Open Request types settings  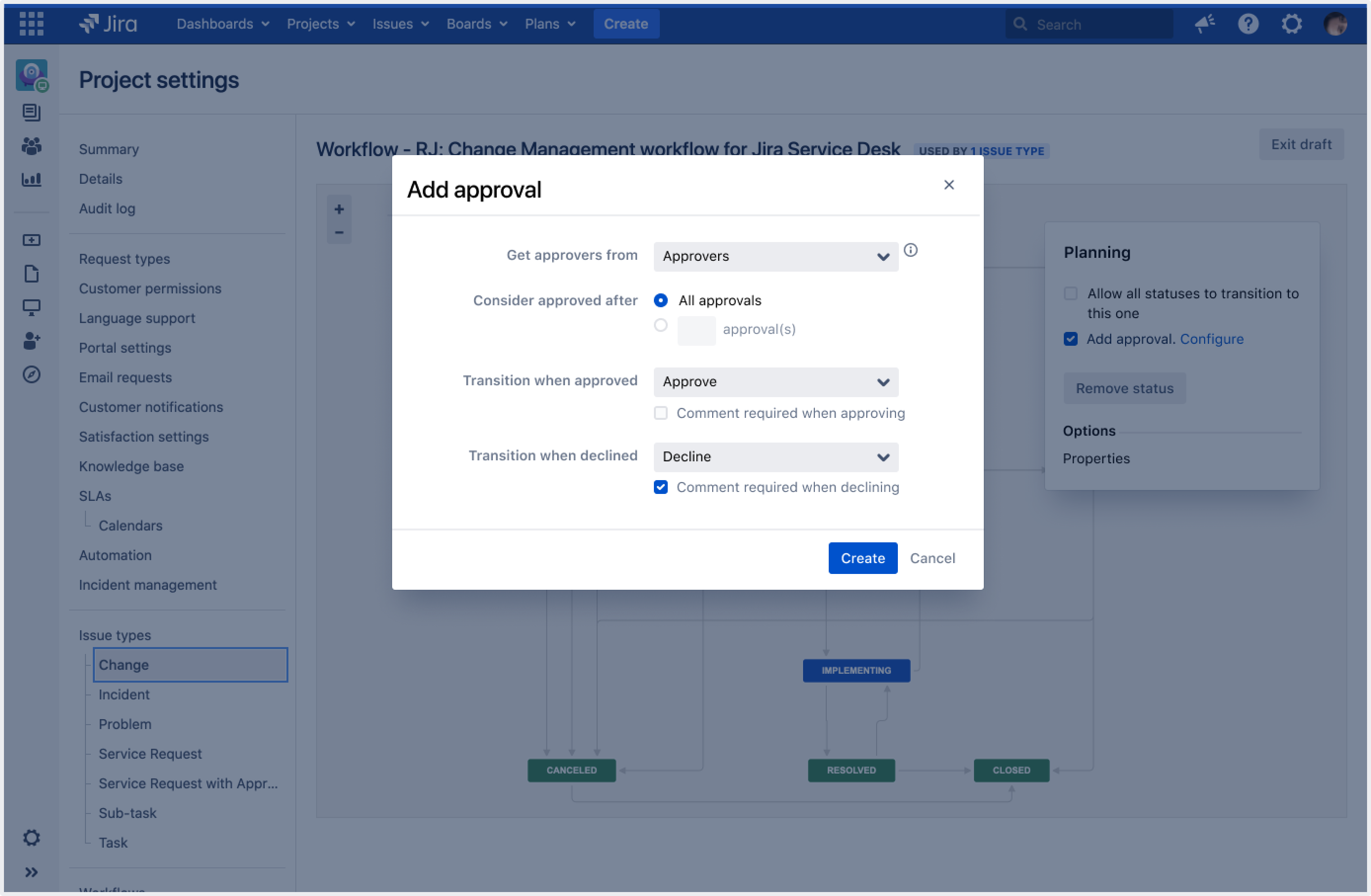point(124,259)
